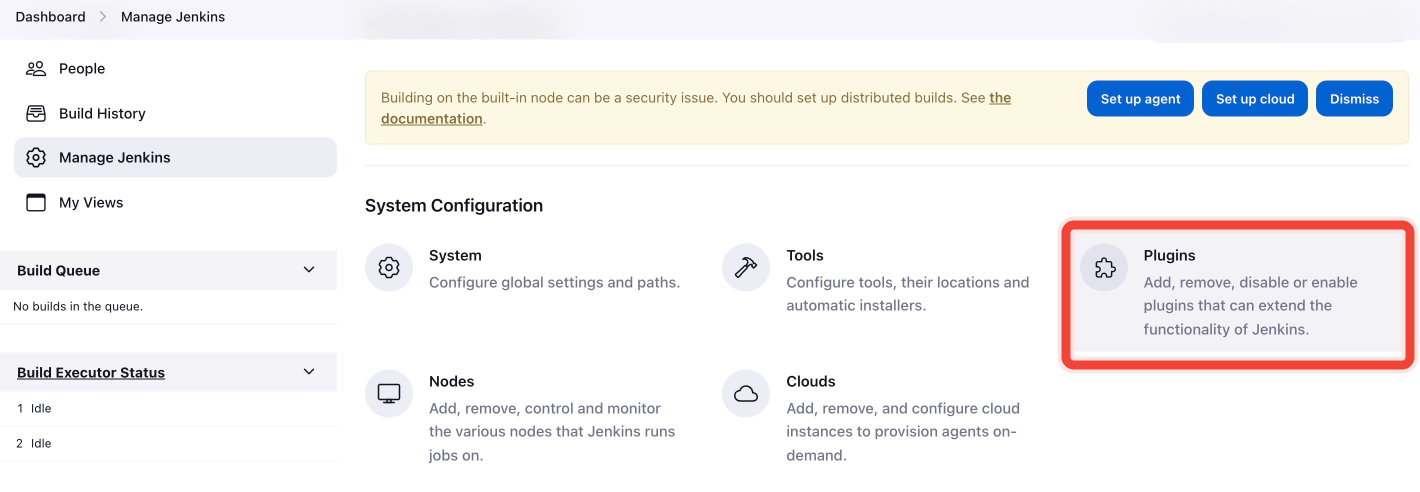Open the Nodes monitor icon
The image size is (1420, 492).
(389, 394)
